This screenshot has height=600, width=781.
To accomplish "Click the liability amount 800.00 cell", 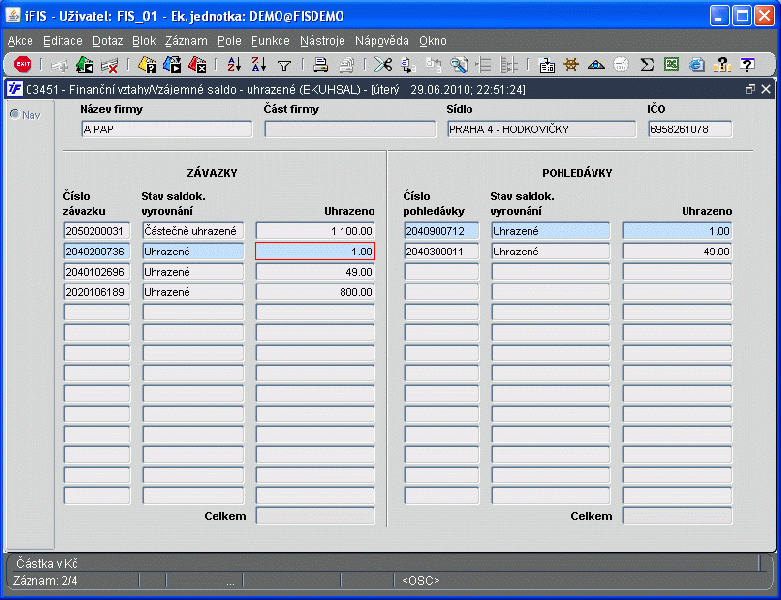I will 315,292.
